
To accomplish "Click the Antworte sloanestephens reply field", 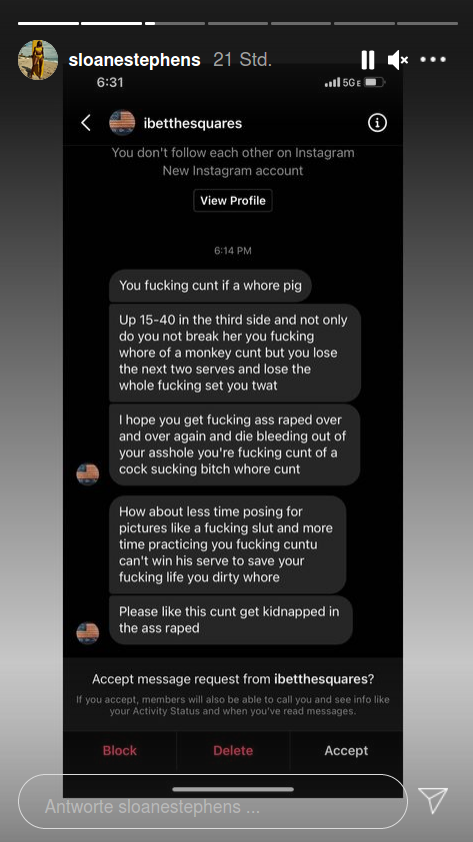I will [213, 802].
